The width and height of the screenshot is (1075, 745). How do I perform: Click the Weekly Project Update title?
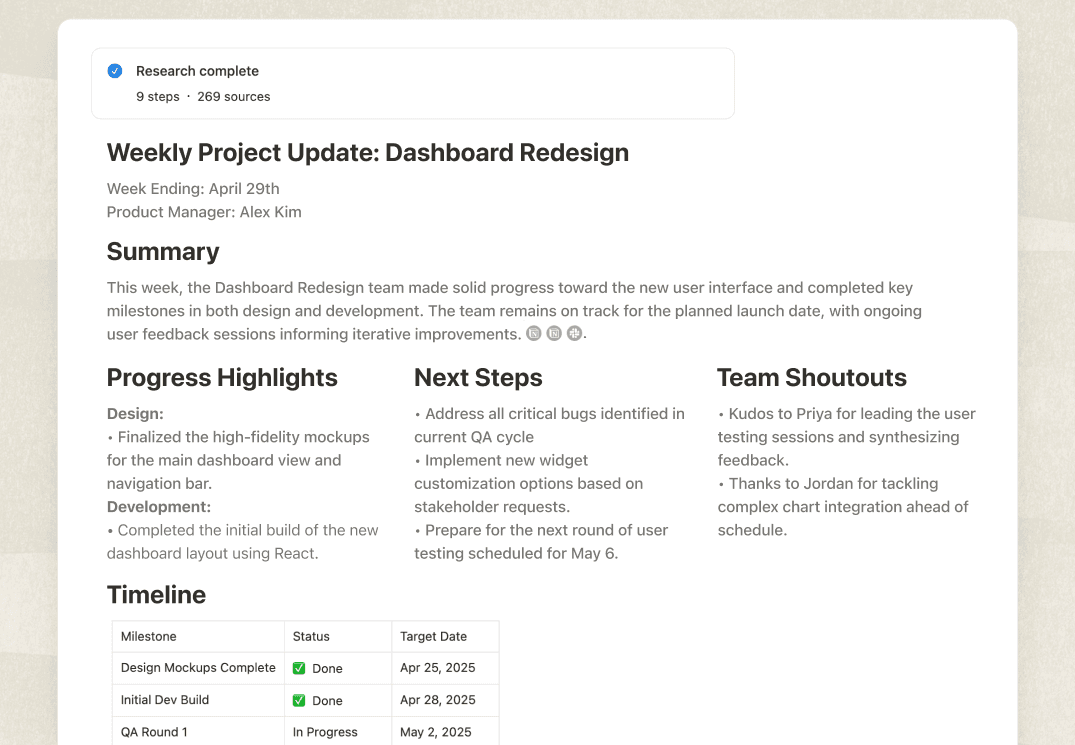click(367, 152)
